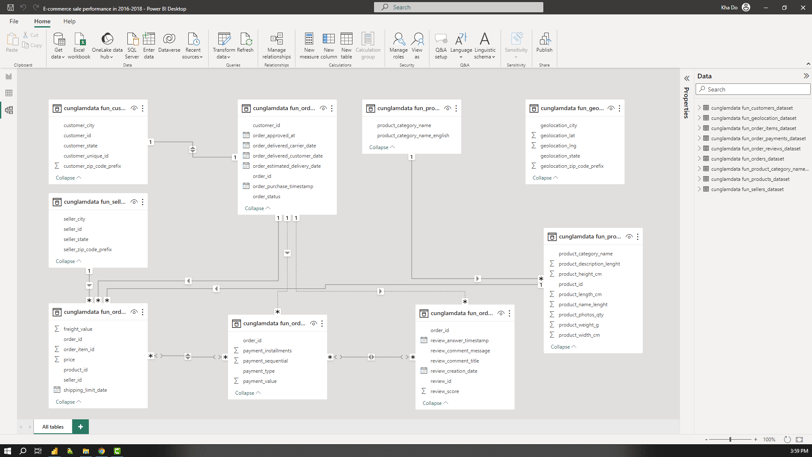Refresh the data queries

pyautogui.click(x=245, y=43)
